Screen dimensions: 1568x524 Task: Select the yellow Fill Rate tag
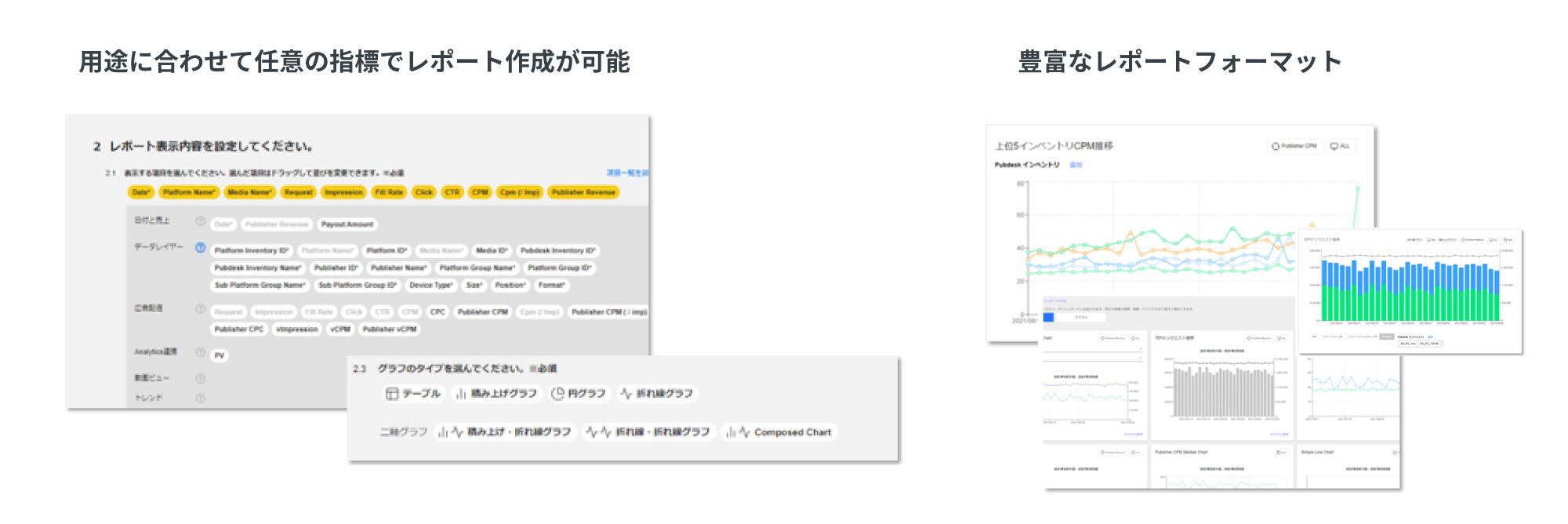388,192
